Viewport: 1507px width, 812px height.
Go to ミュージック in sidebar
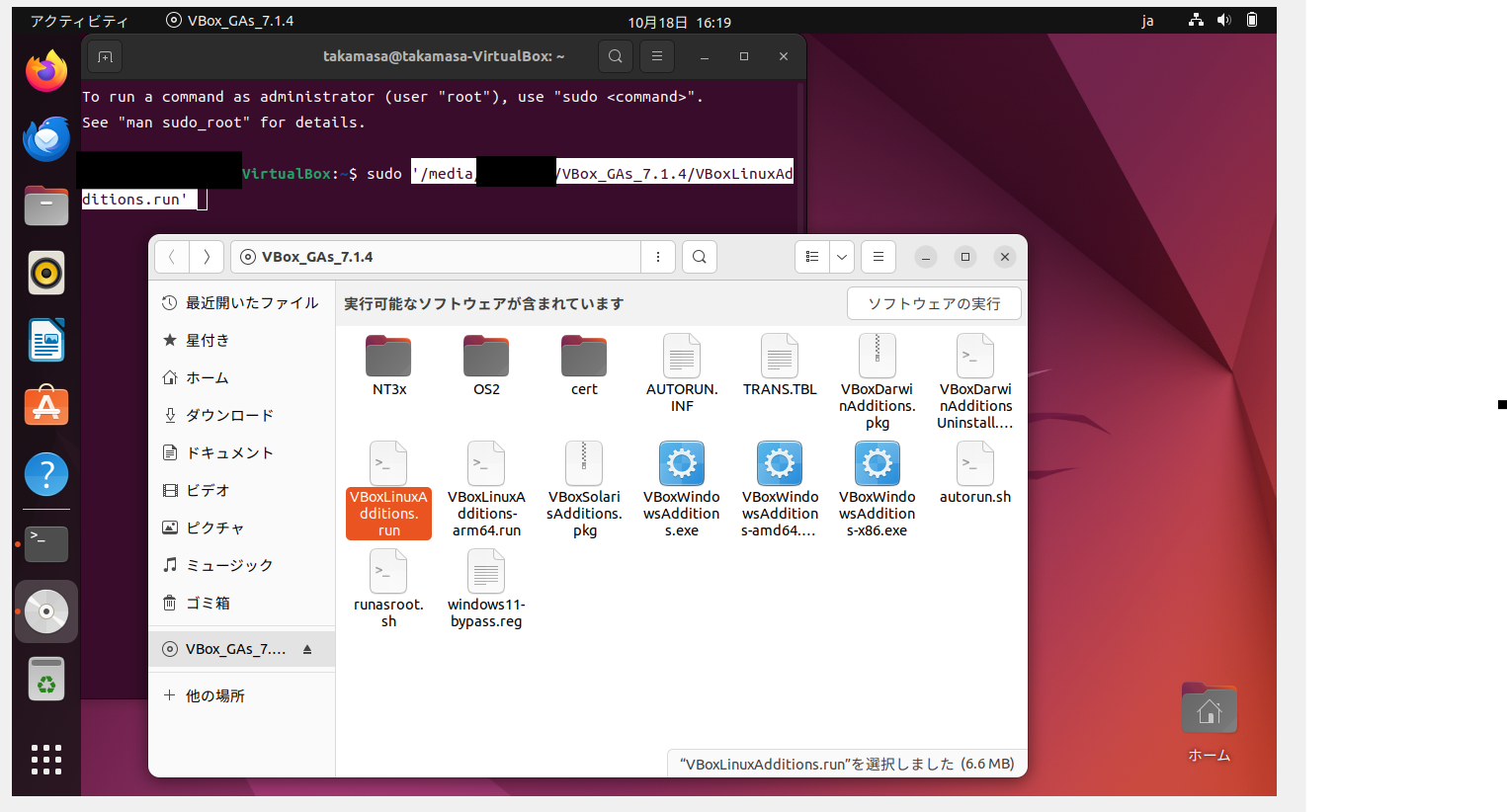[241, 566]
